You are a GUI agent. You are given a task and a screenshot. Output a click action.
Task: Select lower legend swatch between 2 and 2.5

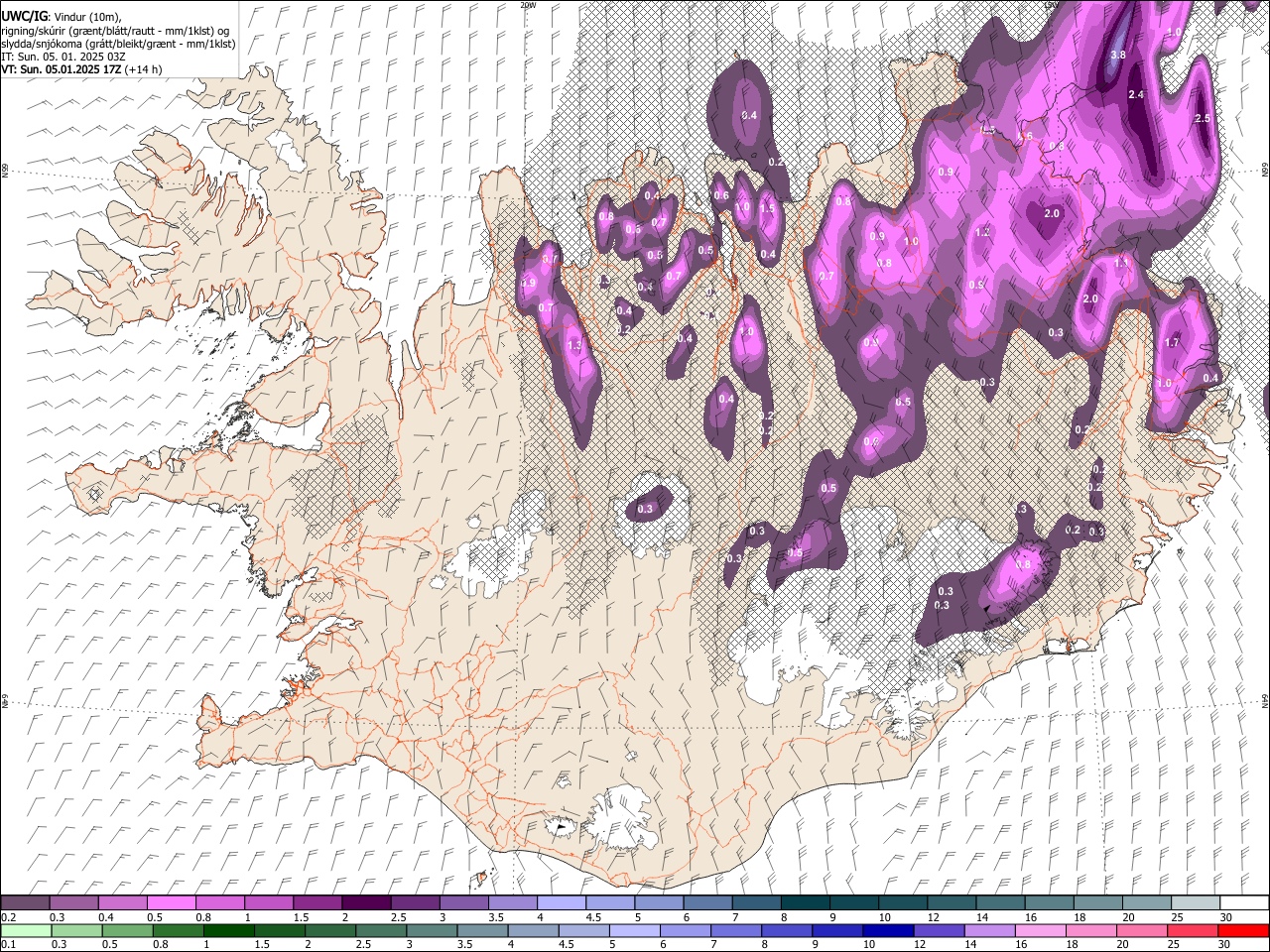click(x=330, y=930)
